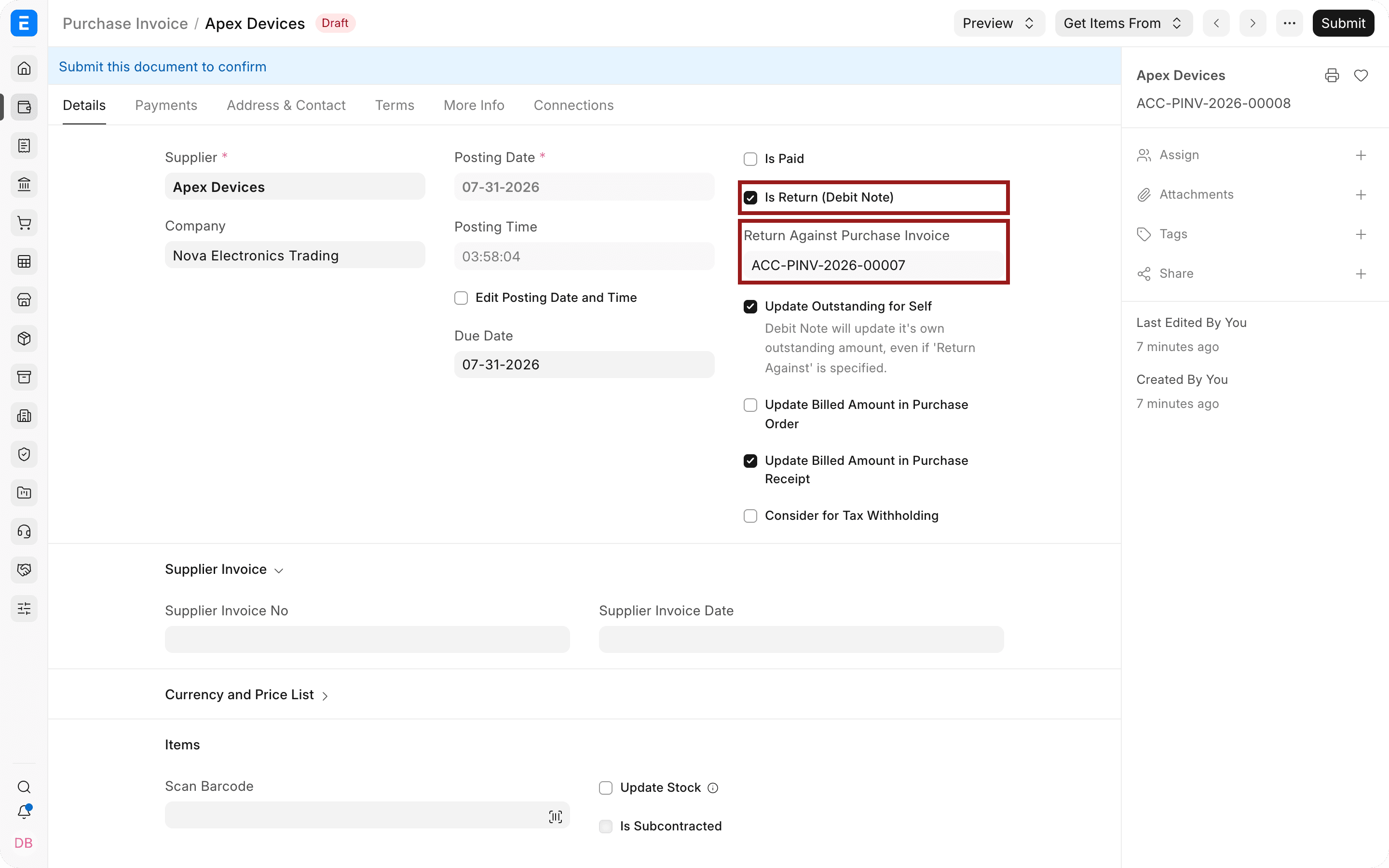This screenshot has width=1389, height=868.
Task: Add a tag with Tags plus
Action: click(x=1361, y=234)
